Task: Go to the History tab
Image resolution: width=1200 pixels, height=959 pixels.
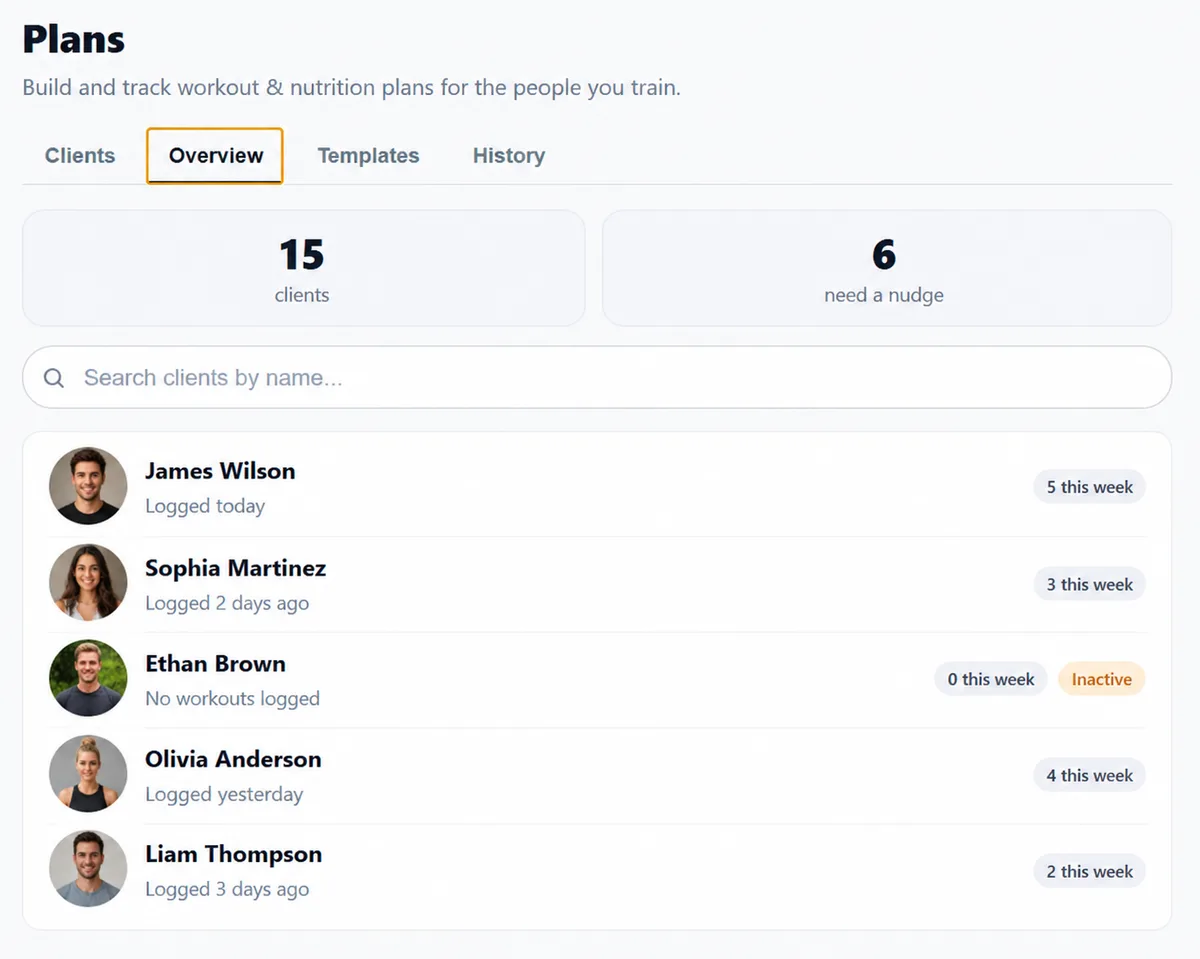Action: pos(509,156)
